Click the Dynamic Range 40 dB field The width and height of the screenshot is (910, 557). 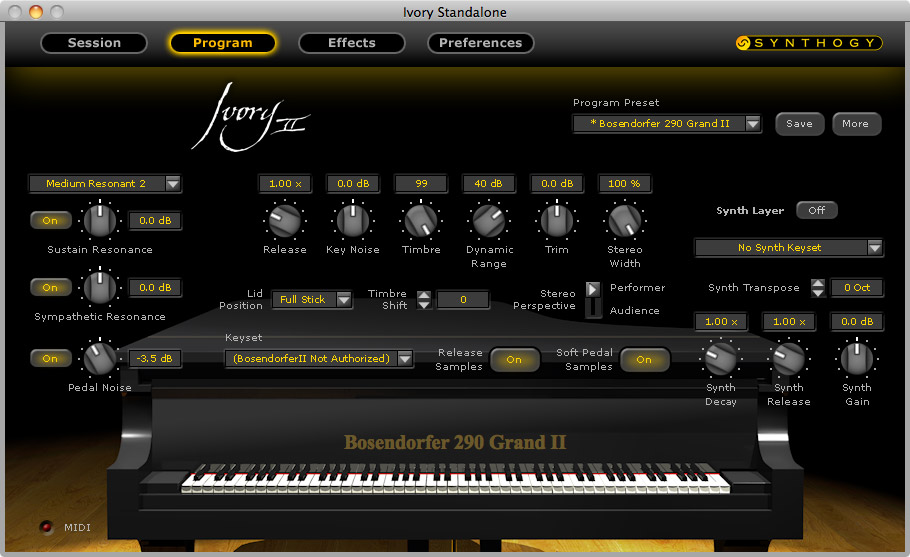click(x=489, y=183)
